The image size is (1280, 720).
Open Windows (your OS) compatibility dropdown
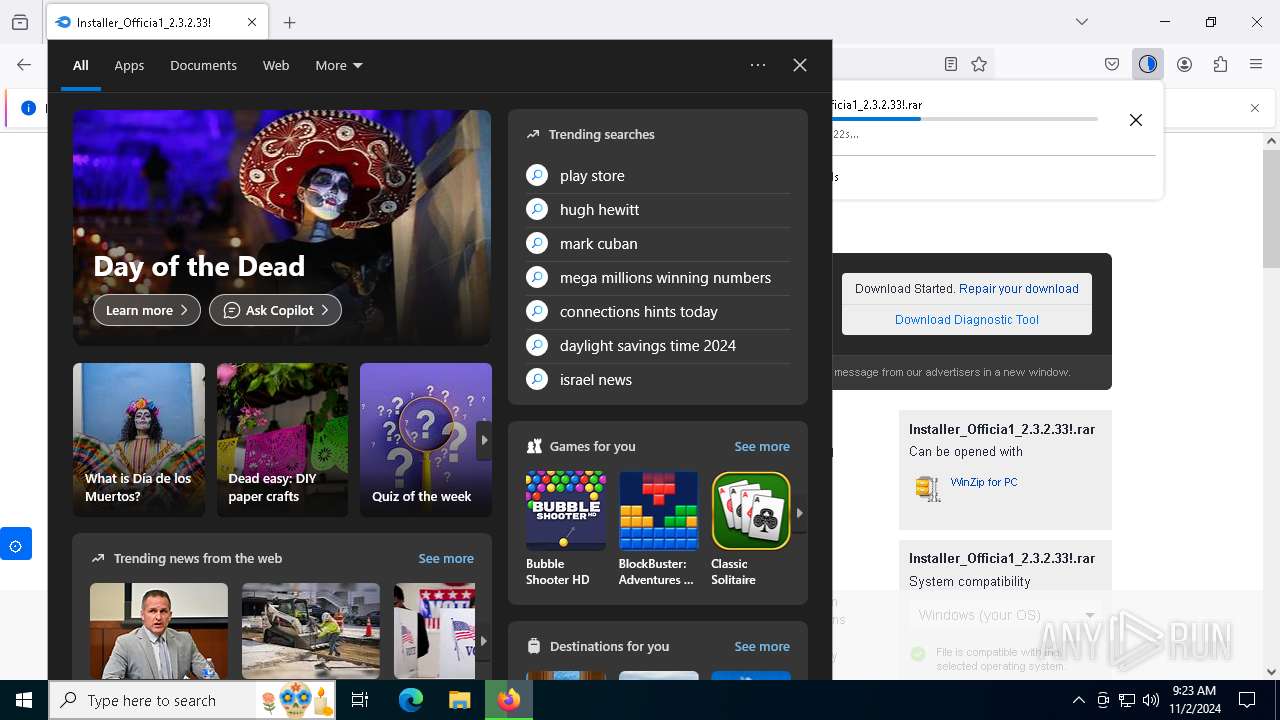[1005, 615]
